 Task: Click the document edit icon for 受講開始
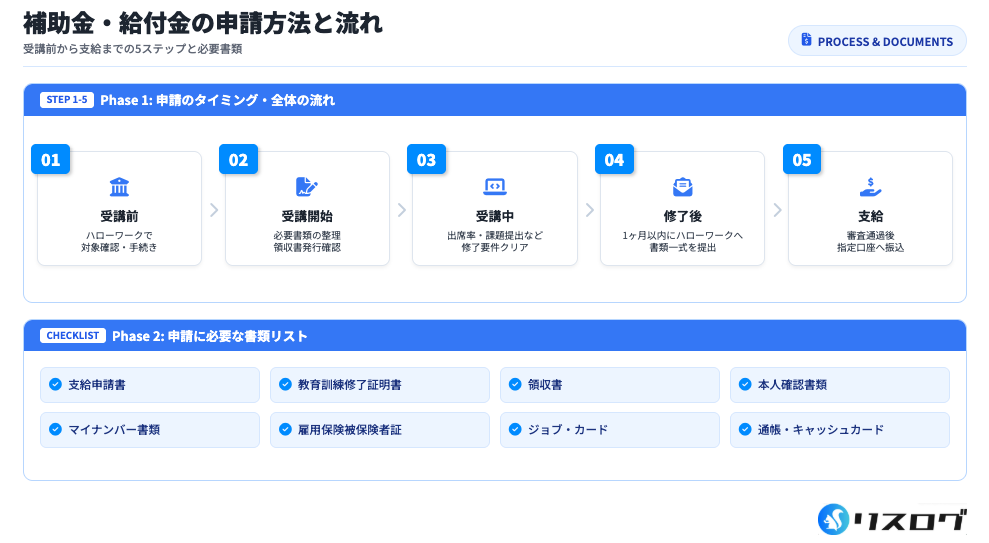click(306, 187)
